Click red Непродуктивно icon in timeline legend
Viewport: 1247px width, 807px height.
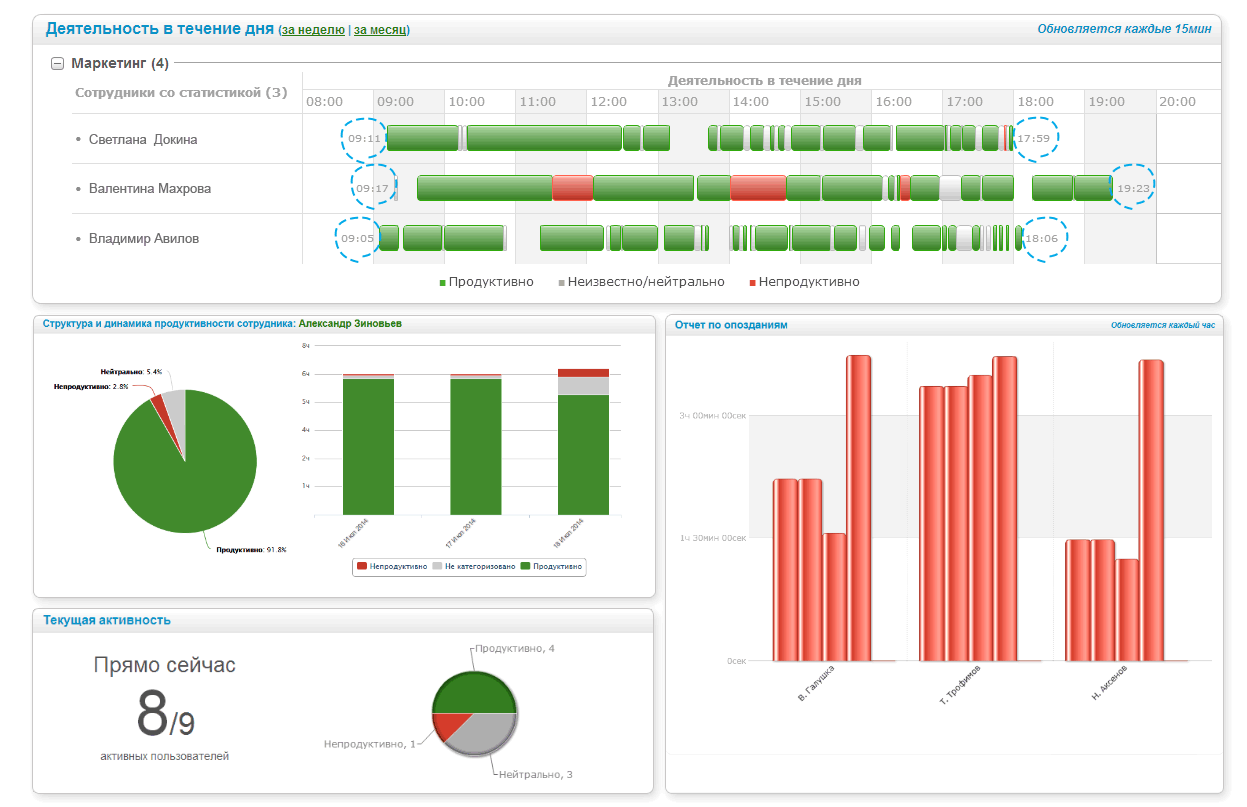click(x=752, y=283)
